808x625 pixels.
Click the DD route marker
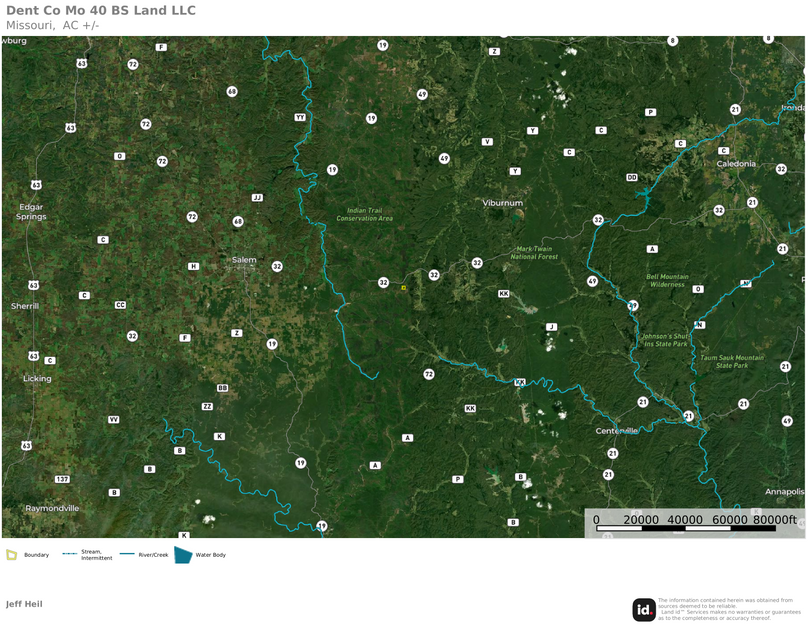coord(631,178)
